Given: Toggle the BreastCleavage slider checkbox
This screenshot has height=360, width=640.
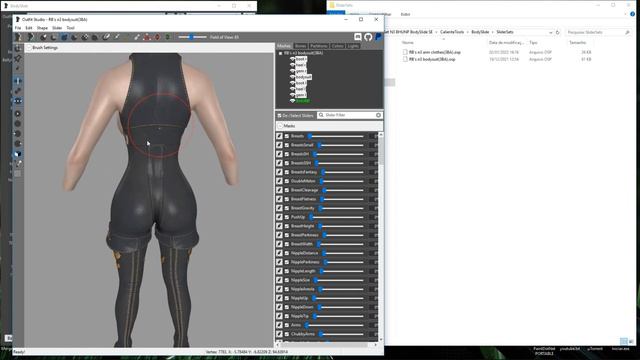Looking at the screenshot, I should [287, 190].
